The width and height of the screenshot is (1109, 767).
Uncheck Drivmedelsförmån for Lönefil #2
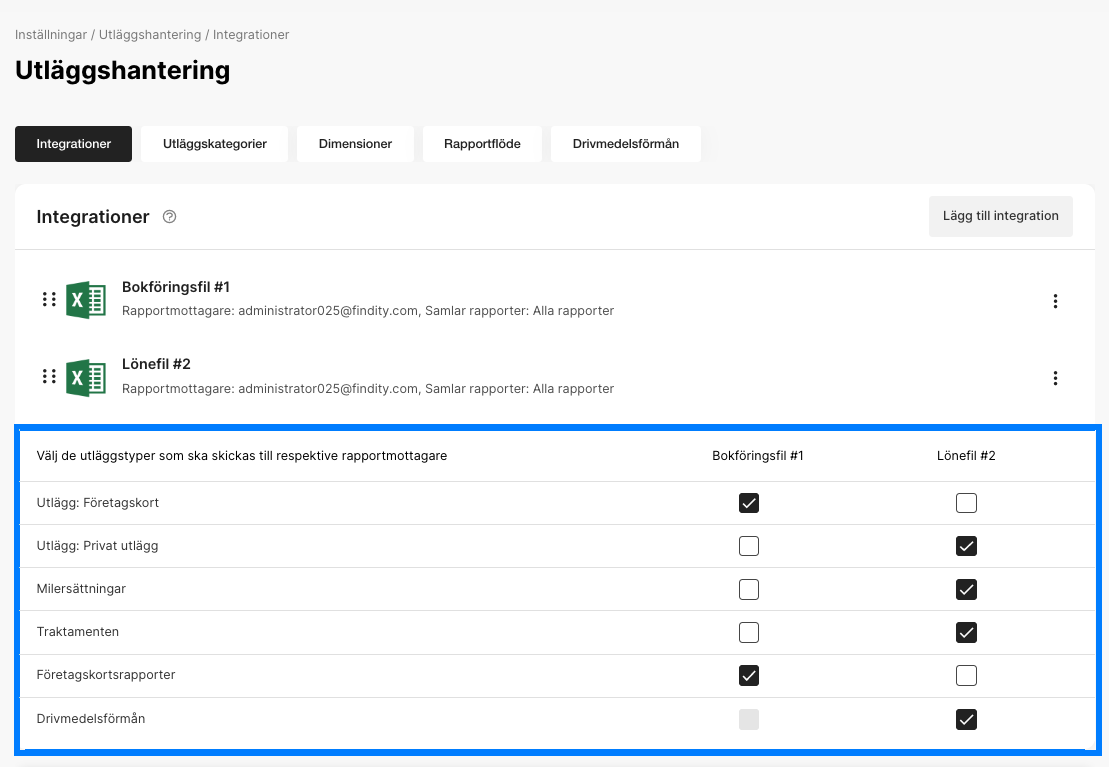tap(966, 719)
